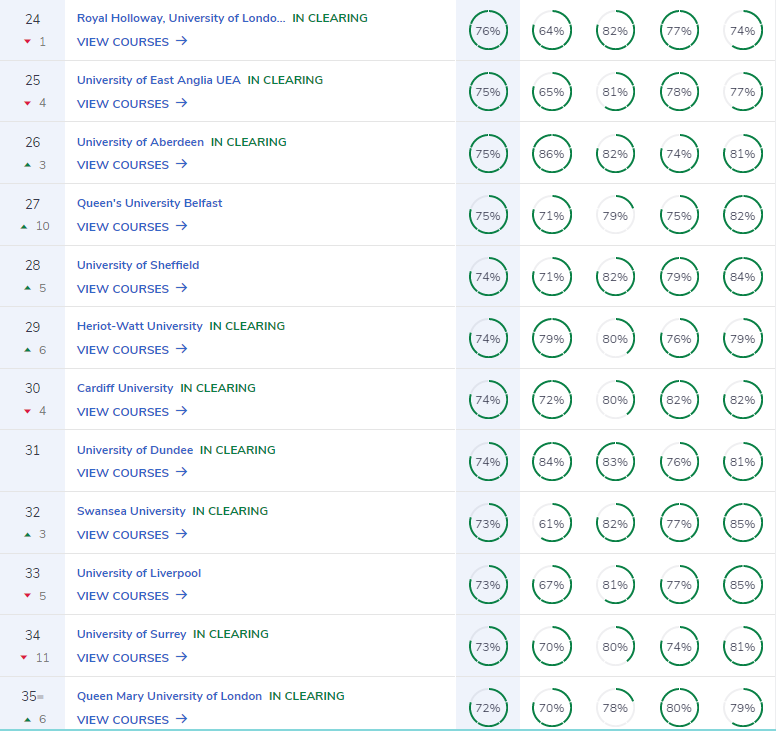View courses for Swansea University

point(132,535)
